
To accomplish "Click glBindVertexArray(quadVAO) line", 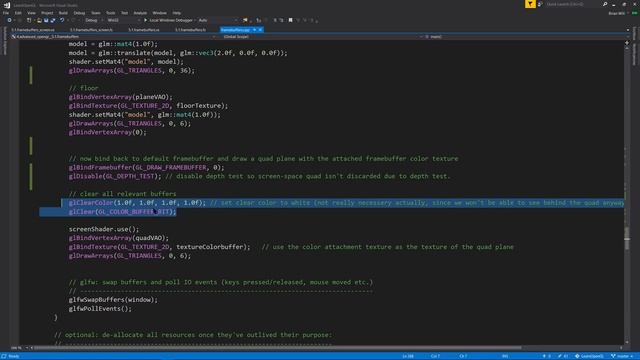I will click(118, 238).
